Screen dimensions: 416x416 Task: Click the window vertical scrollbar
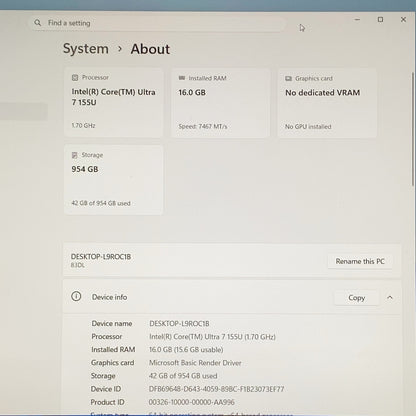(x=413, y=130)
